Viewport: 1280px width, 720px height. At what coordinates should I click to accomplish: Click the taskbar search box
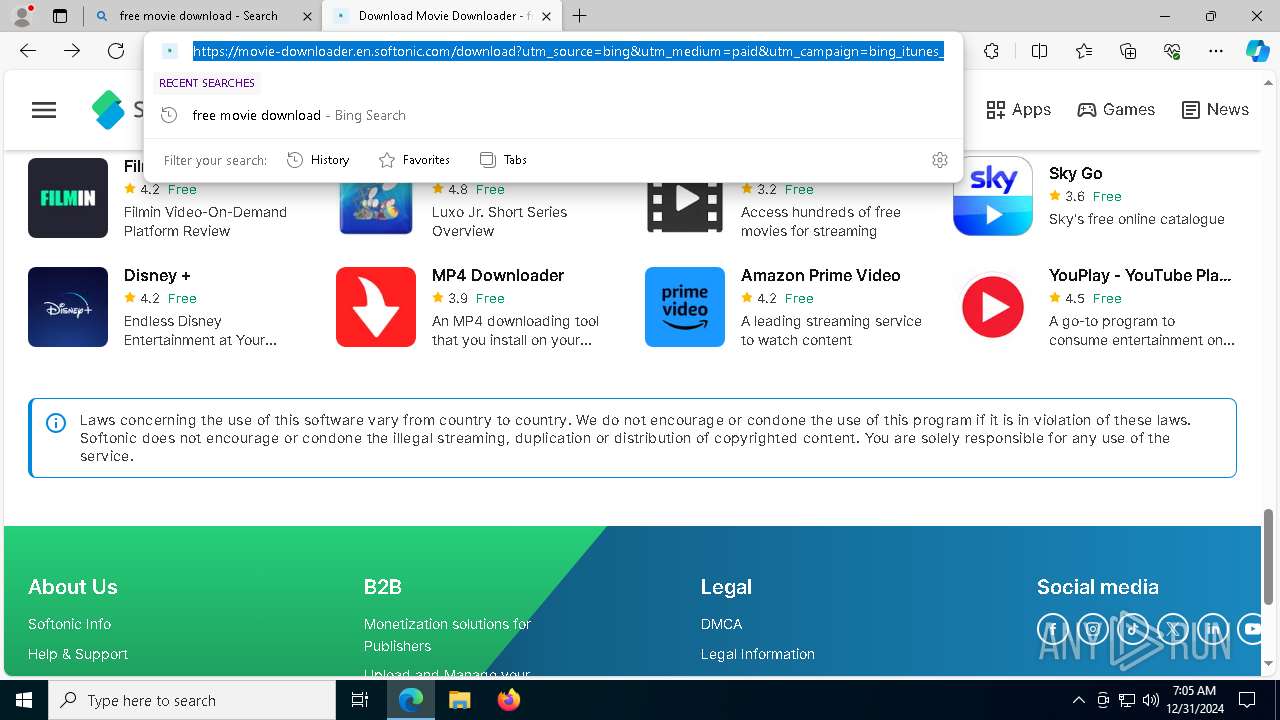coord(192,700)
